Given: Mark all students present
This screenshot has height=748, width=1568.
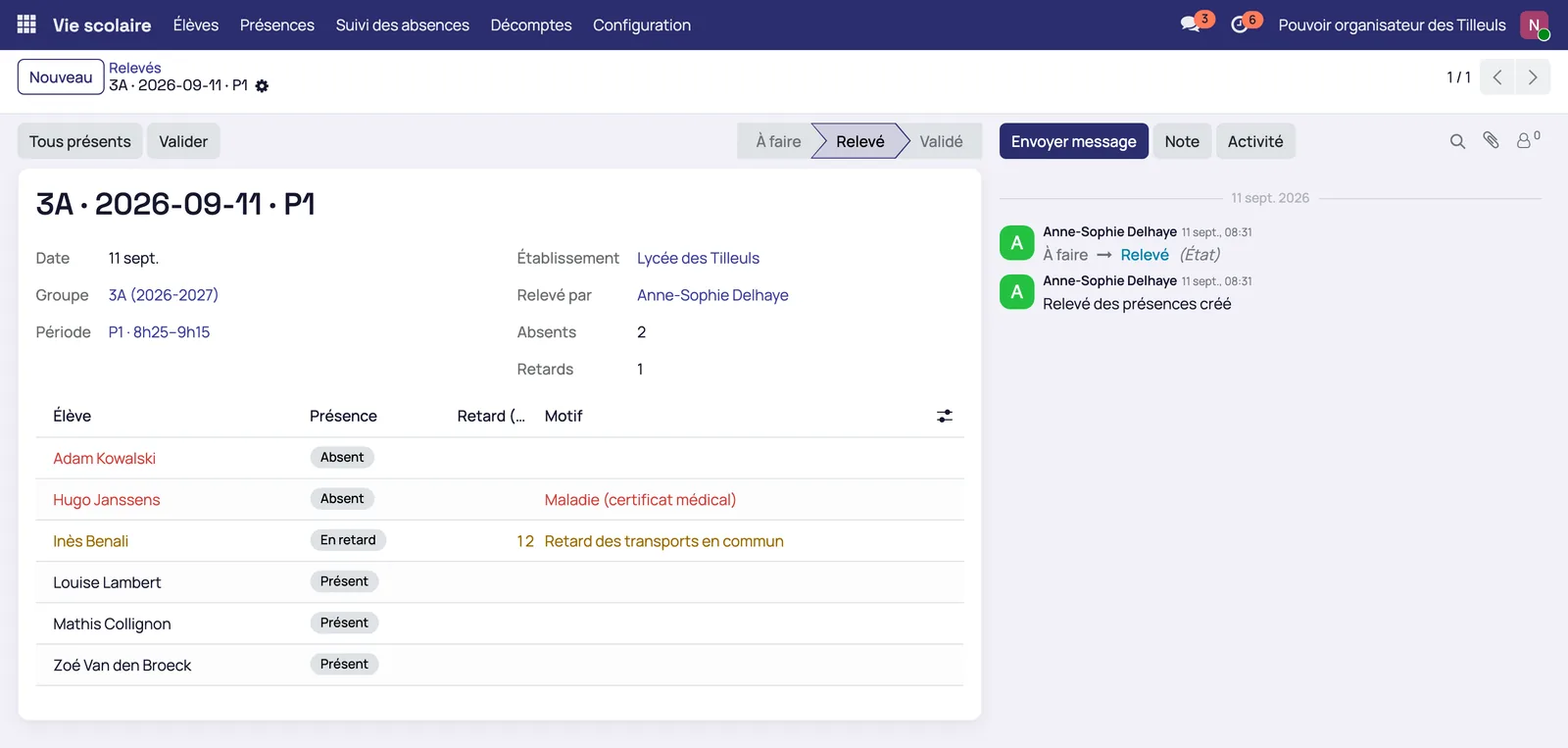Looking at the screenshot, I should point(80,141).
